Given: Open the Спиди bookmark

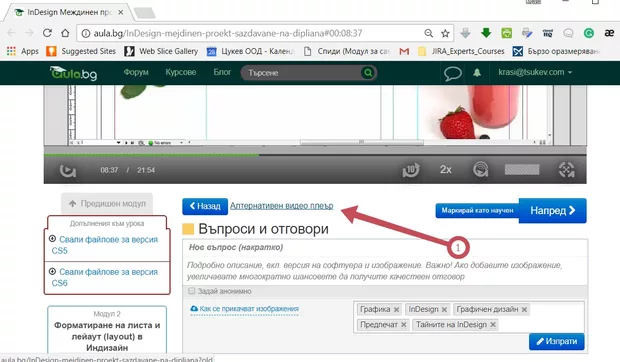Looking at the screenshot, I should 347,51.
